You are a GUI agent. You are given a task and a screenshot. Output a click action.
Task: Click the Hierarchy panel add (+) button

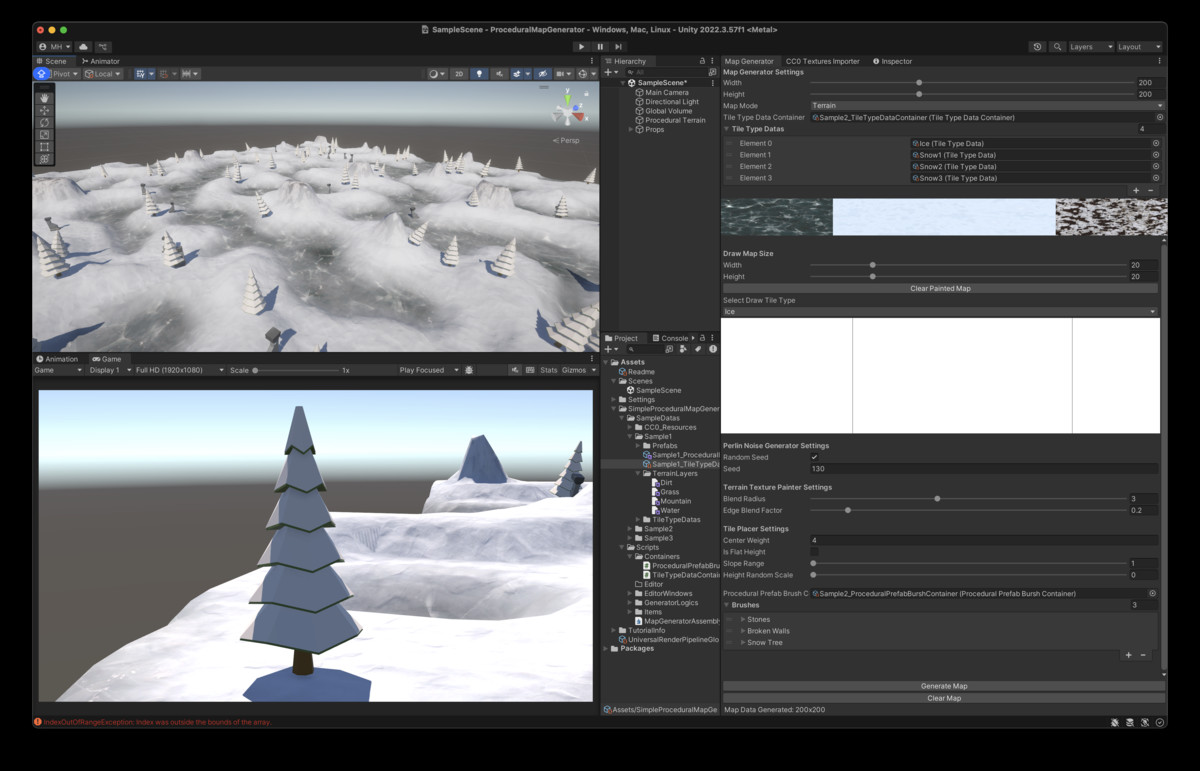609,72
